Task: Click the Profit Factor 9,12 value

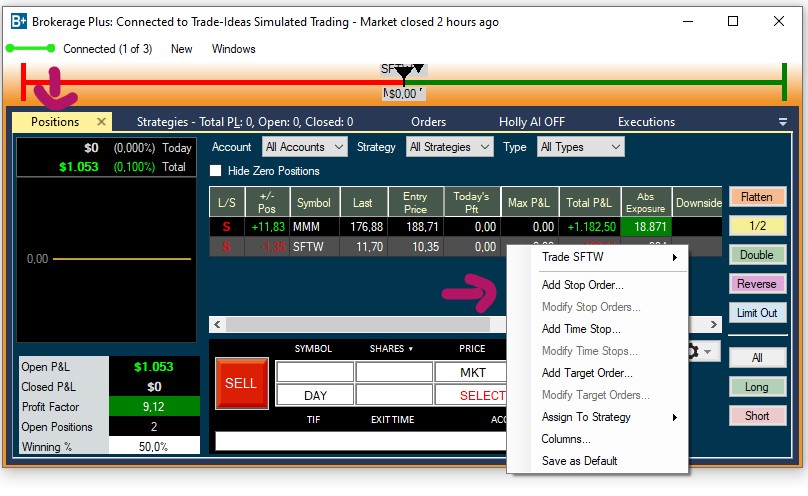Action: pos(154,406)
